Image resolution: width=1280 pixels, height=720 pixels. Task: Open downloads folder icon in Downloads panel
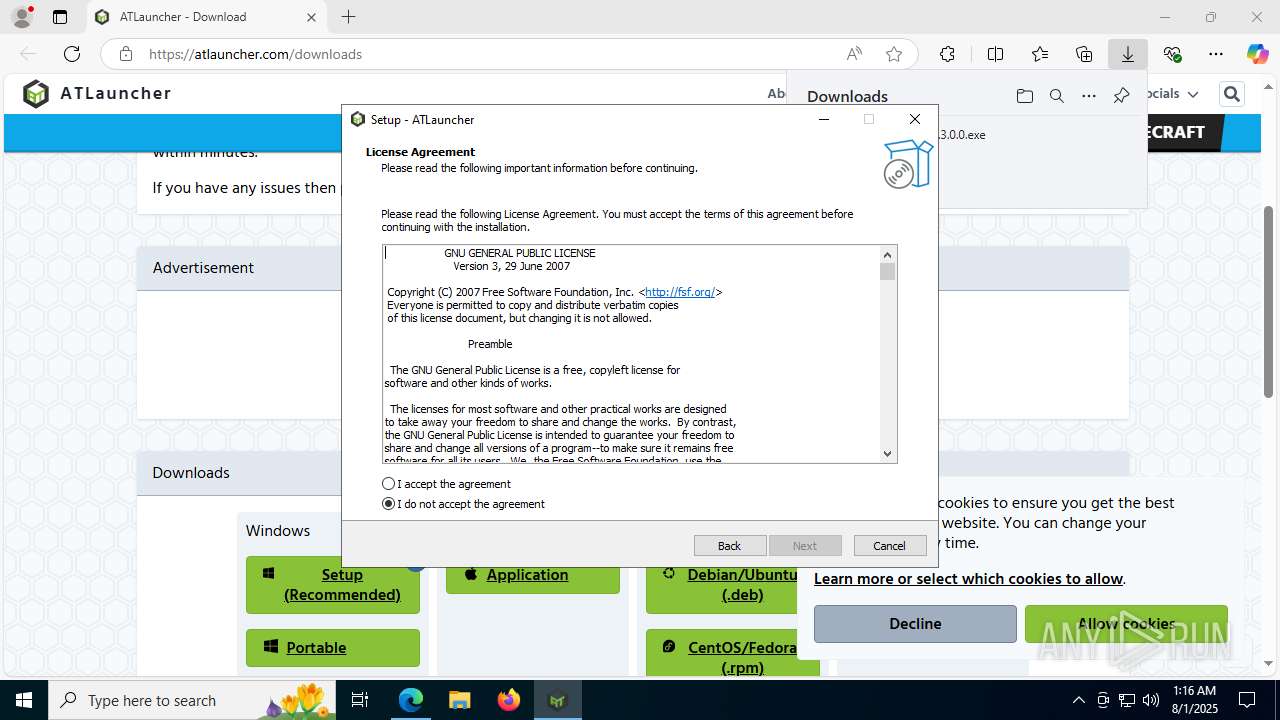tap(1025, 96)
